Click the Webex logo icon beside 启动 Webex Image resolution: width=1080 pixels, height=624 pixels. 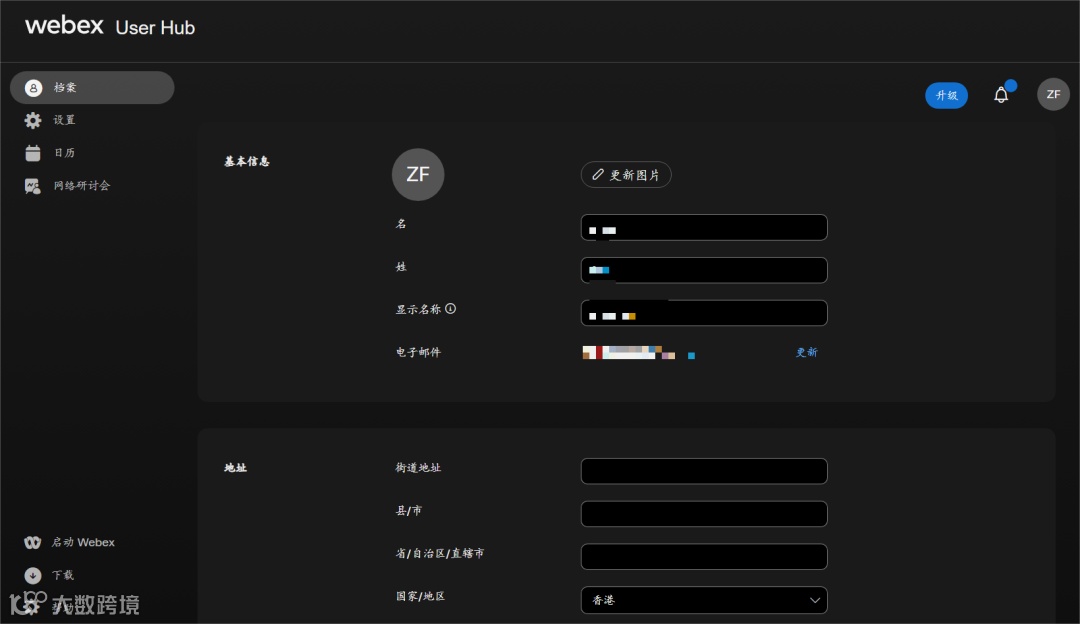[x=33, y=543]
